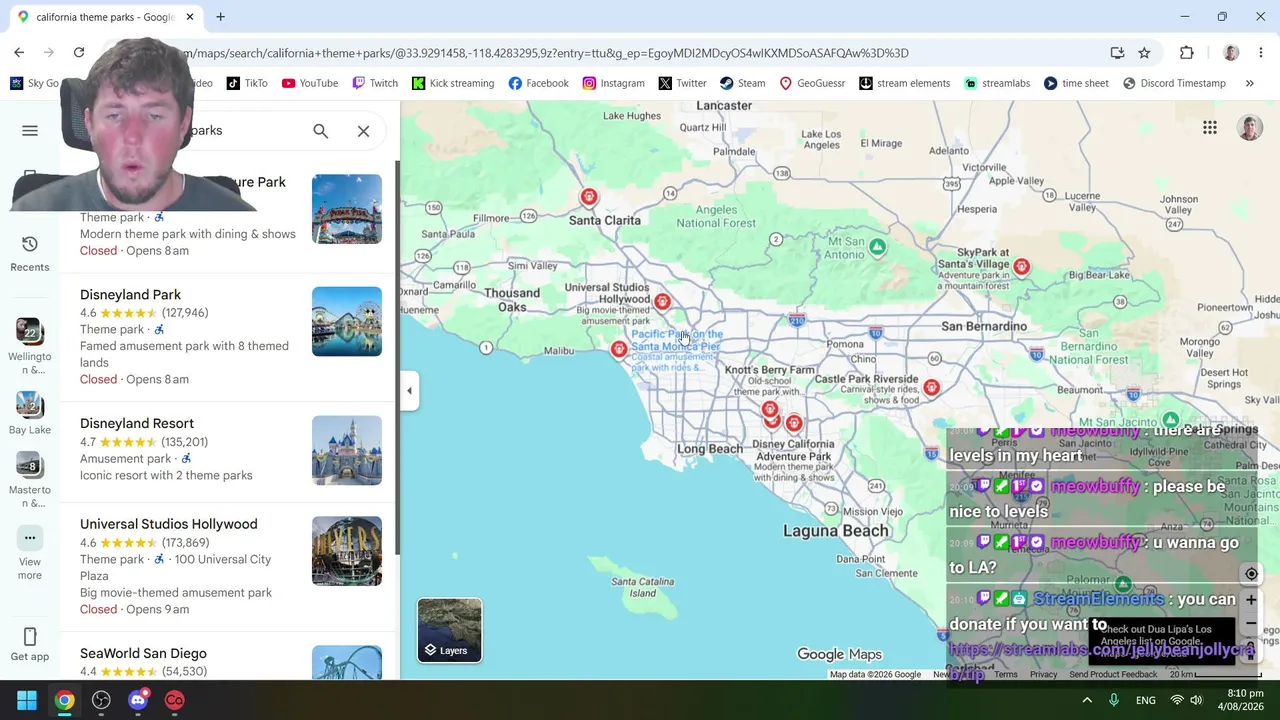Open the Bay Lake recent place shortcut

30,412
